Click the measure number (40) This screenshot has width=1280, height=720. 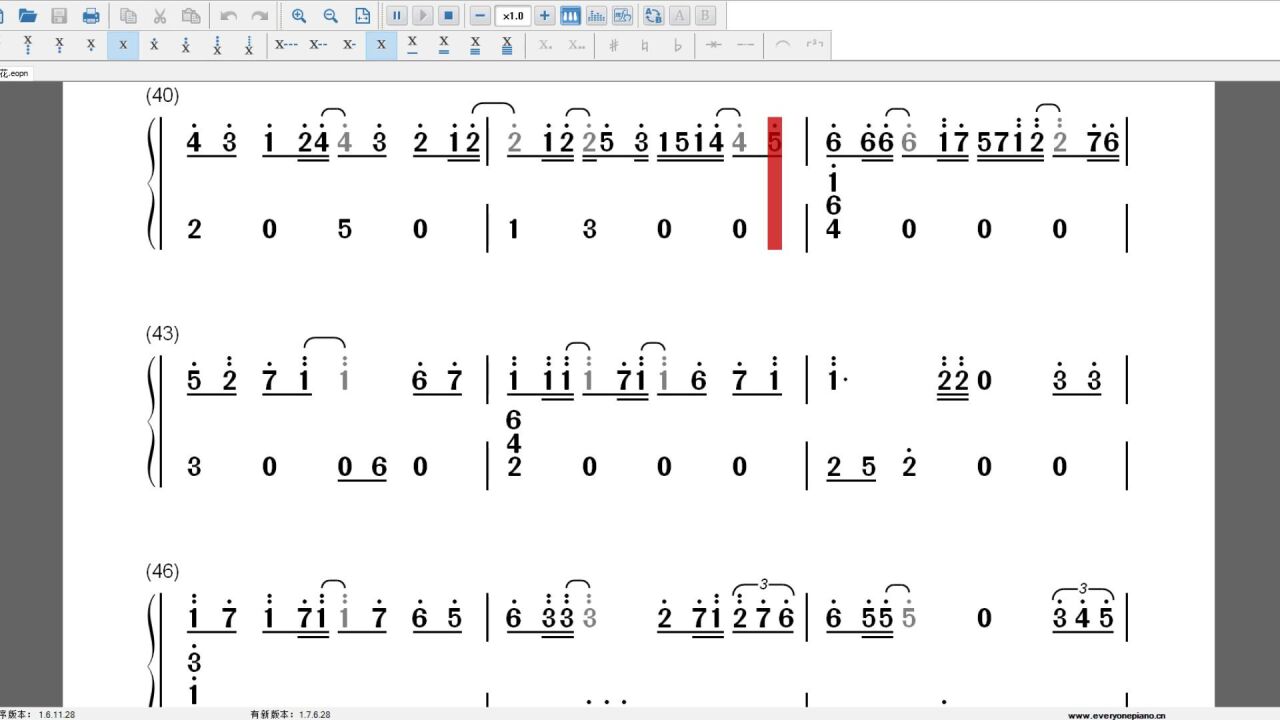pos(162,95)
